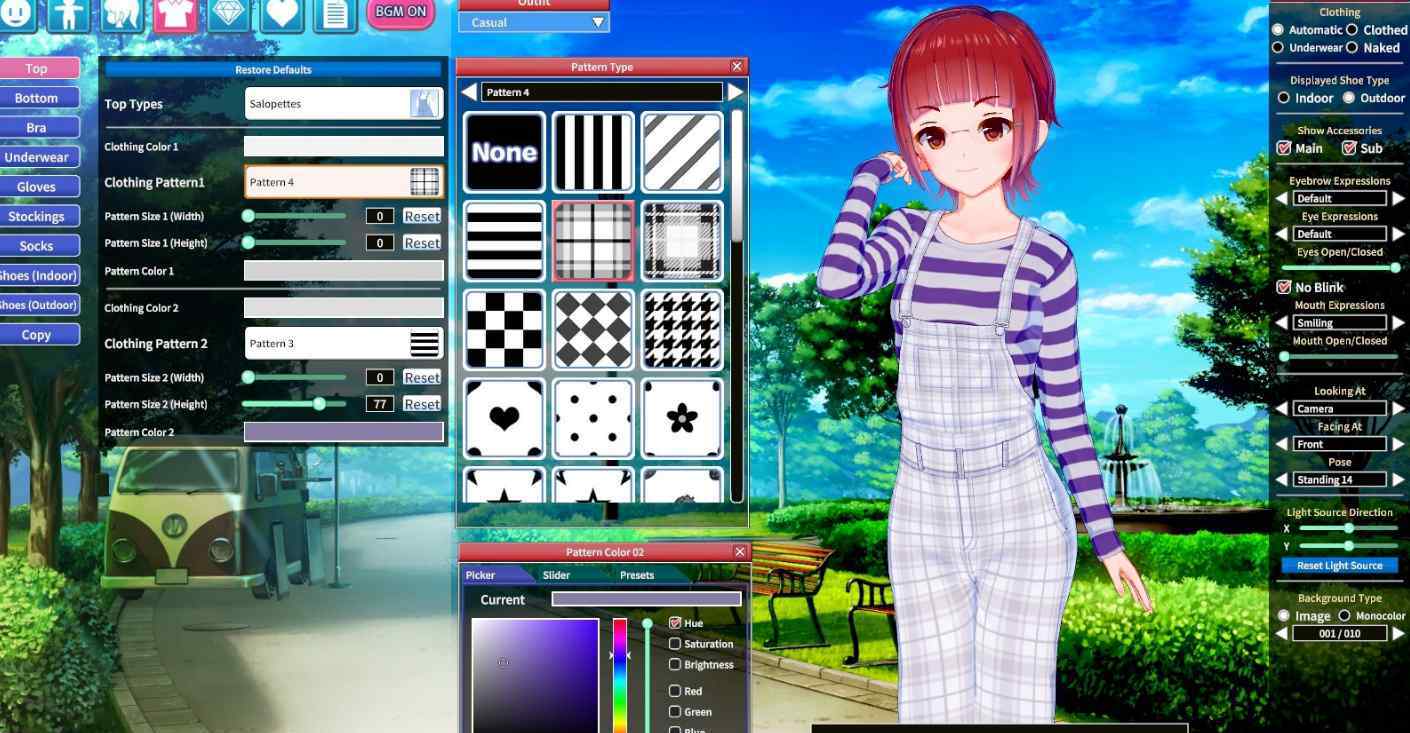Choose the diagonal stripes pattern tile

pyautogui.click(x=682, y=152)
